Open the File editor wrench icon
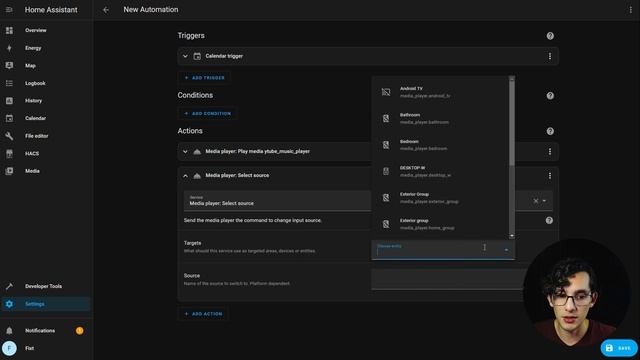Viewport: 640px width, 360px height. point(9,136)
